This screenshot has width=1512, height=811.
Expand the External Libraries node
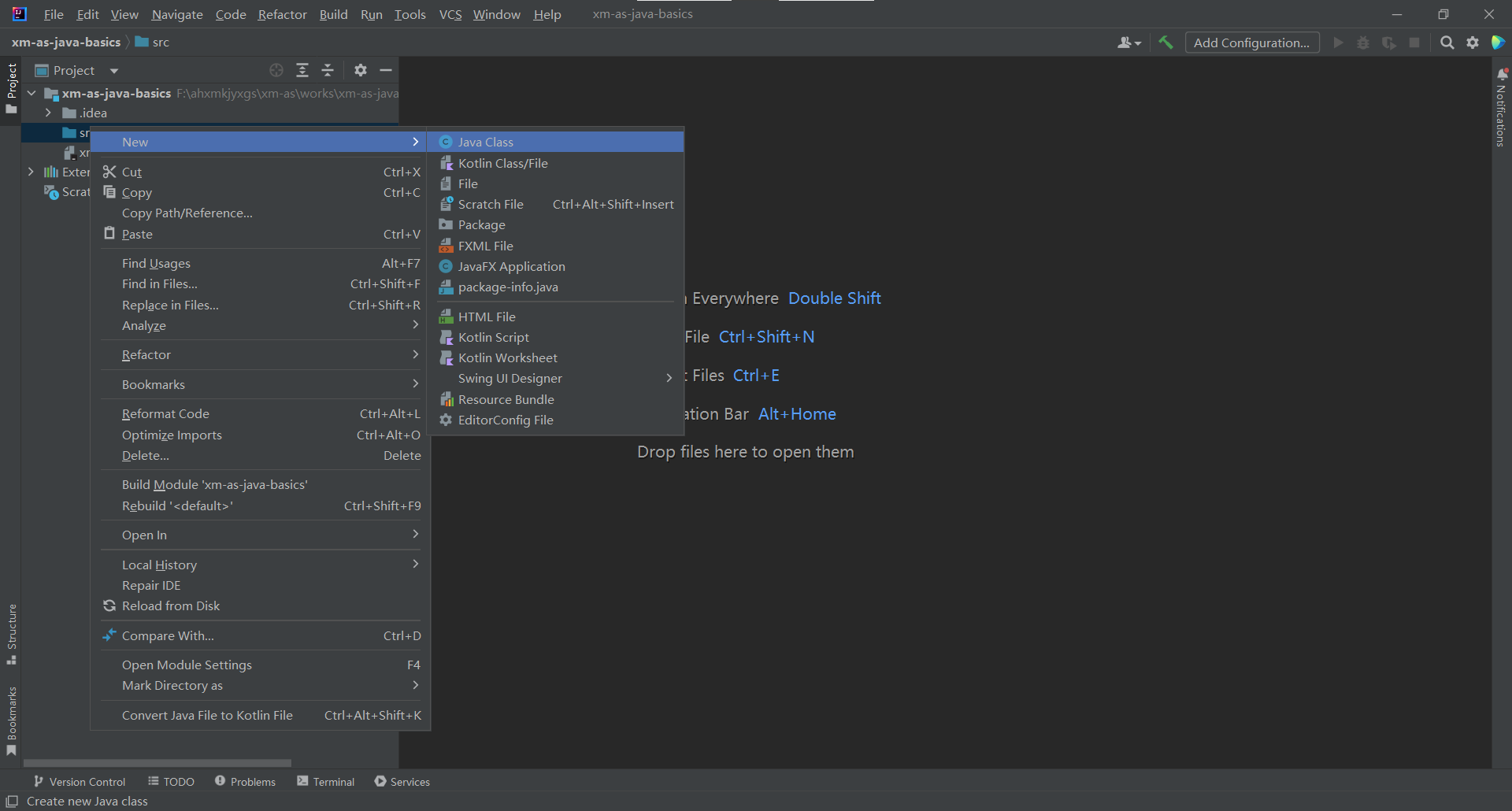point(31,172)
